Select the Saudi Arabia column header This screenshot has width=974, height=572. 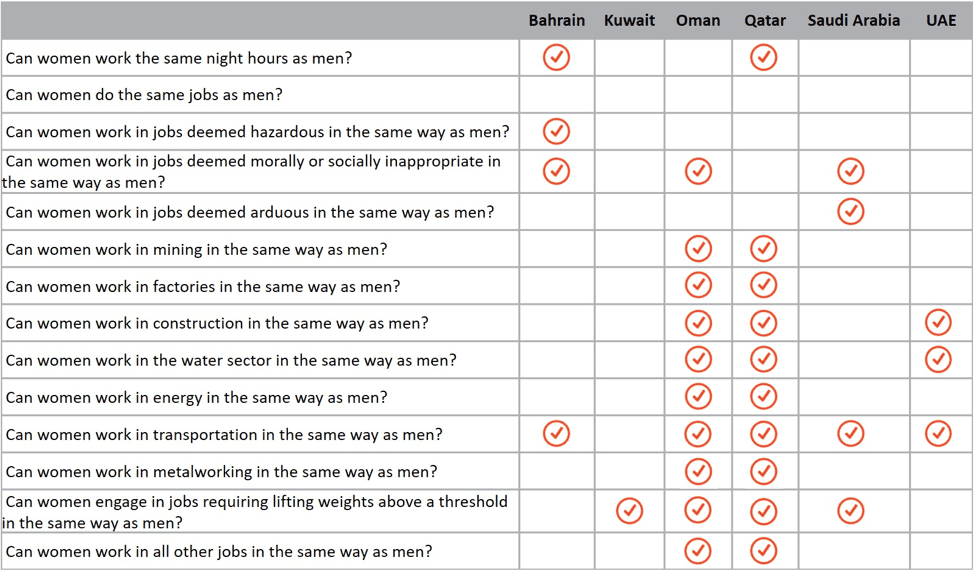pos(853,20)
